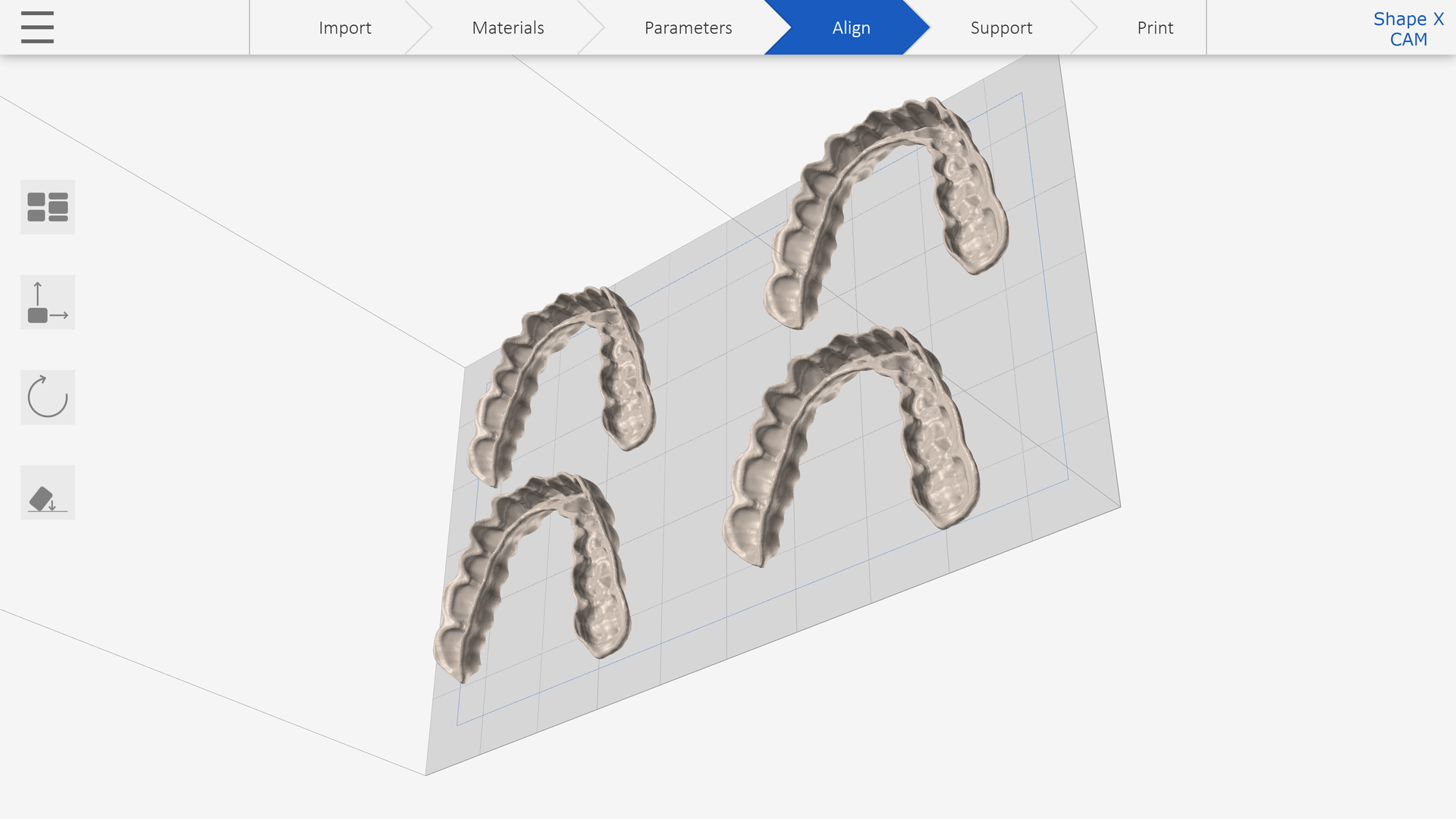
Task: Select the highlighted Align step
Action: pyautogui.click(x=851, y=28)
